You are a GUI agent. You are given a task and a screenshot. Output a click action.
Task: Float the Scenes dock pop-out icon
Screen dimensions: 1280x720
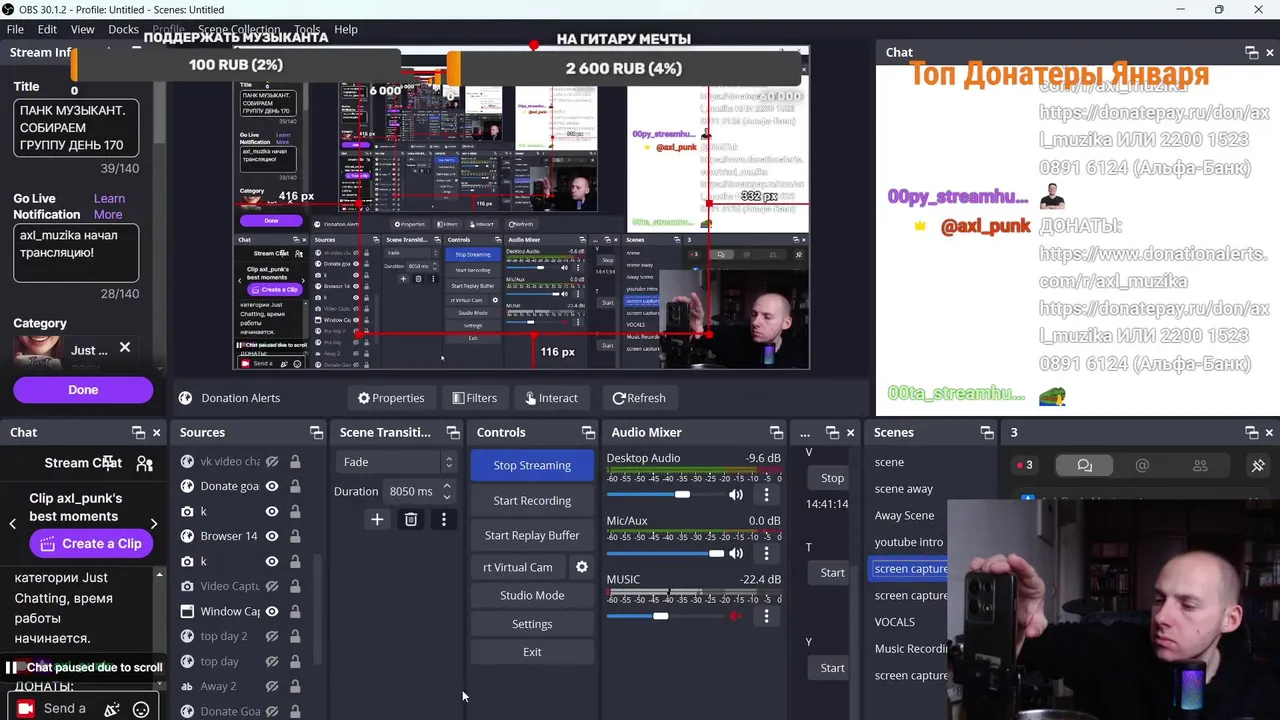pyautogui.click(x=987, y=433)
